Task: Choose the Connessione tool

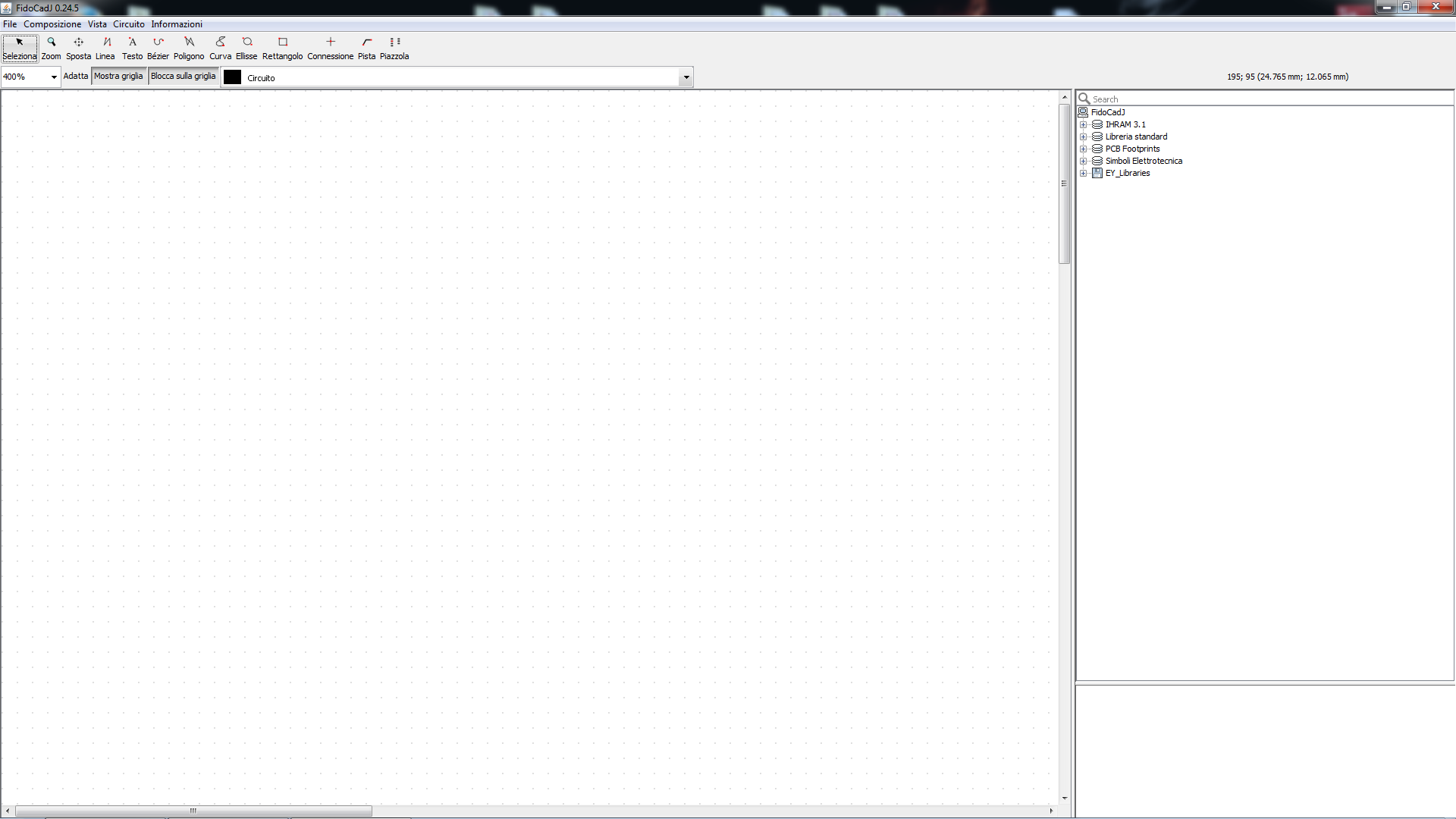Action: click(330, 48)
